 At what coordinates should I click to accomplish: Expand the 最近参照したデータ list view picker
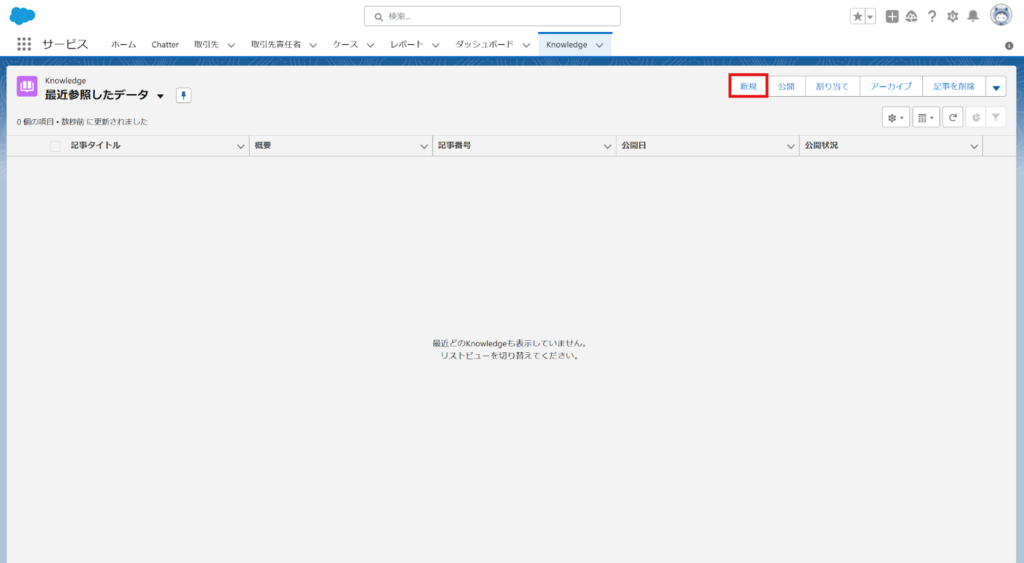pos(160,96)
